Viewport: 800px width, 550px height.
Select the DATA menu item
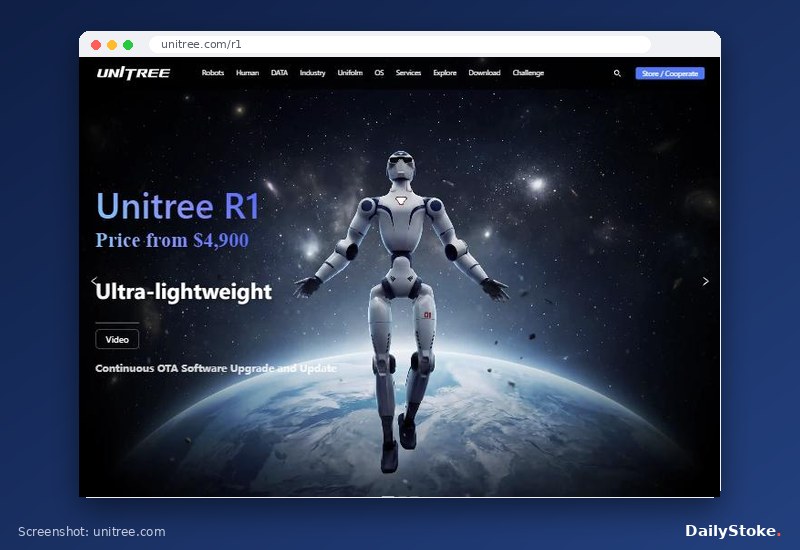pyautogui.click(x=279, y=73)
